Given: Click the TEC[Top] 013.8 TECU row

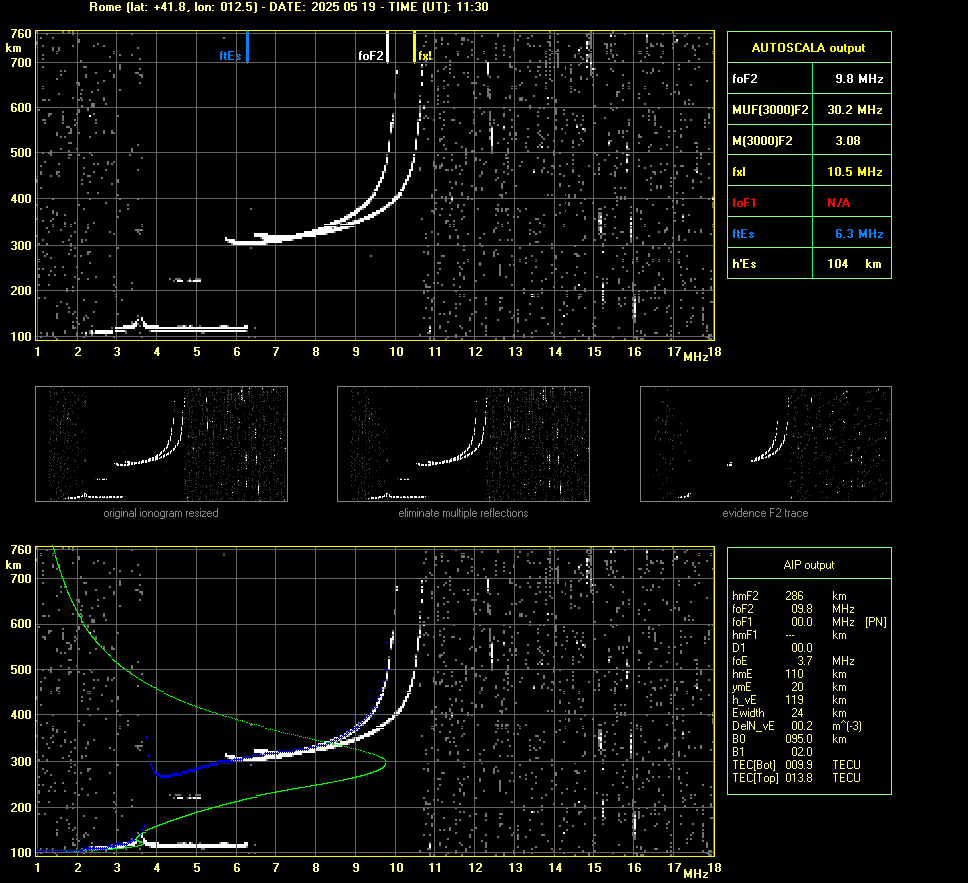Looking at the screenshot, I should (796, 777).
